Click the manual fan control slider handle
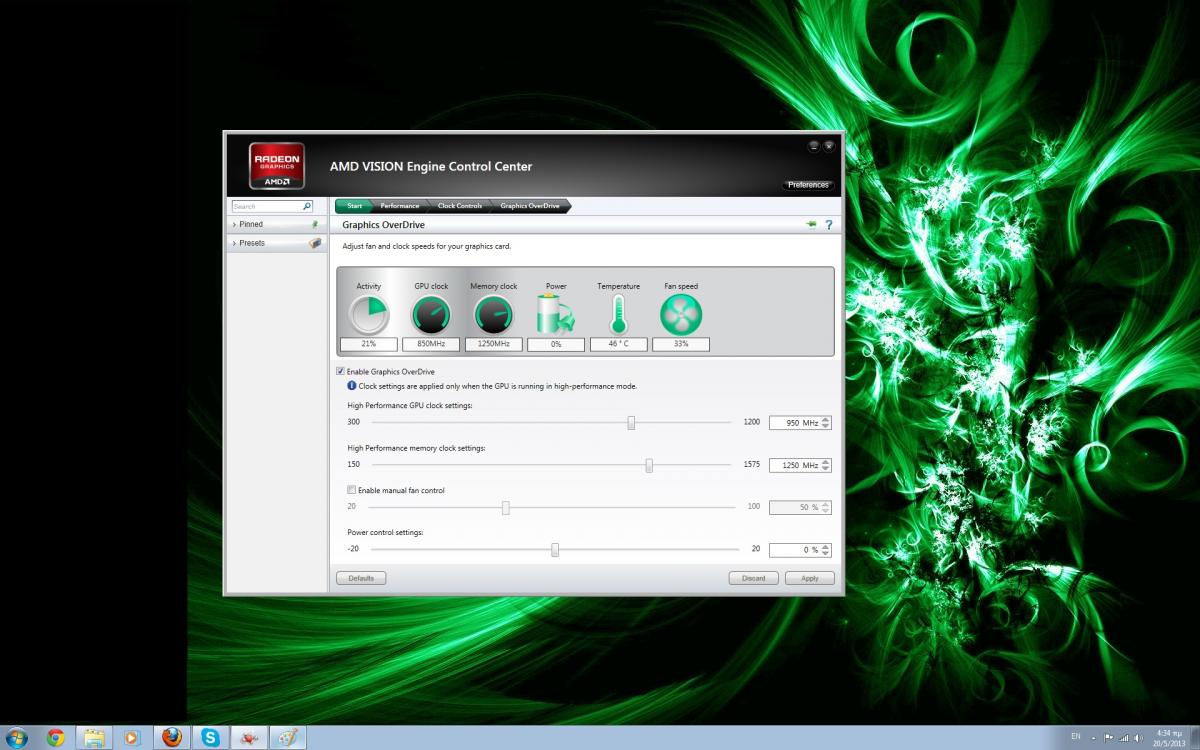 (506, 507)
